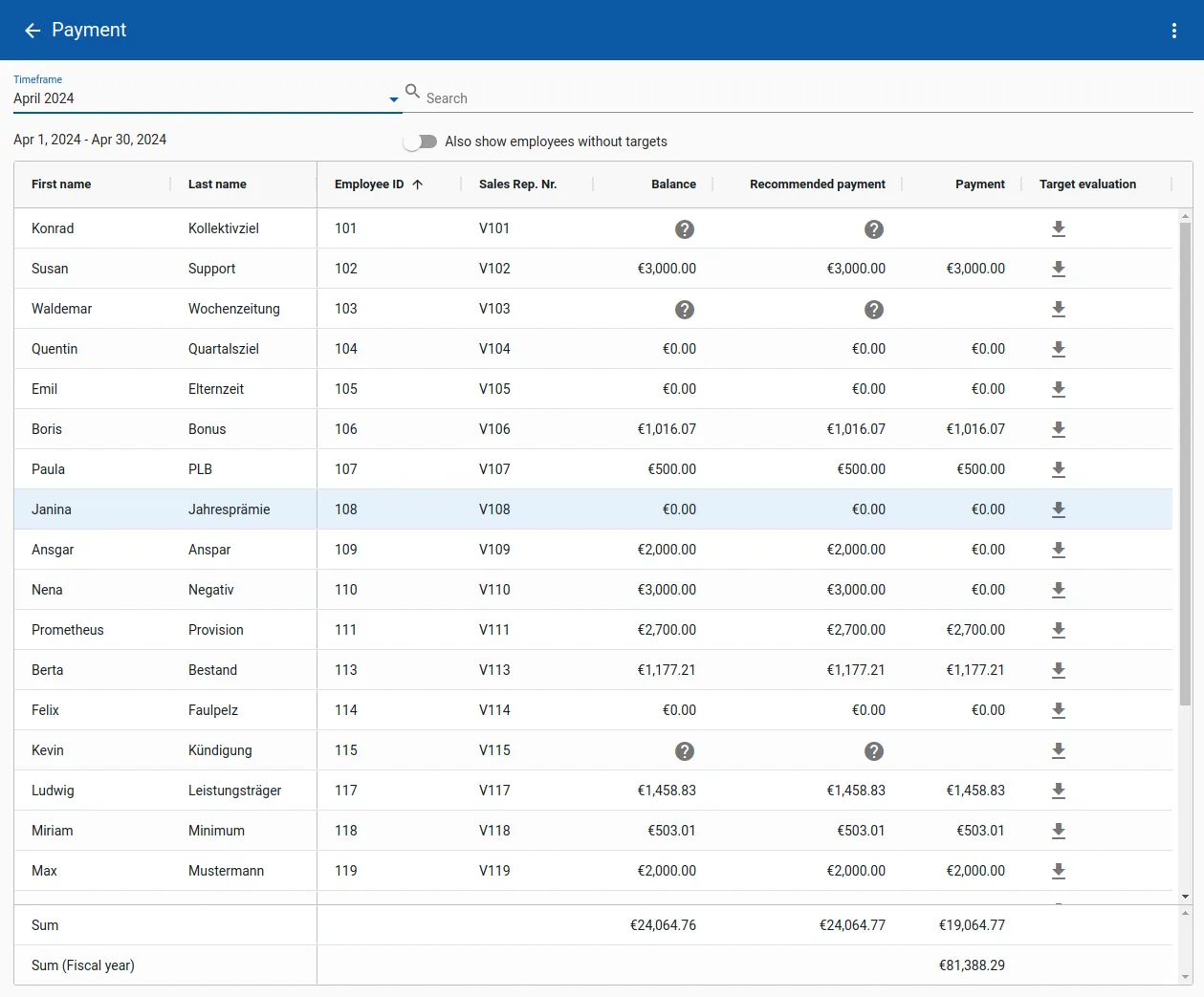Click the scroll-down arrow of the employee table
The image size is (1204, 997).
1185,897
